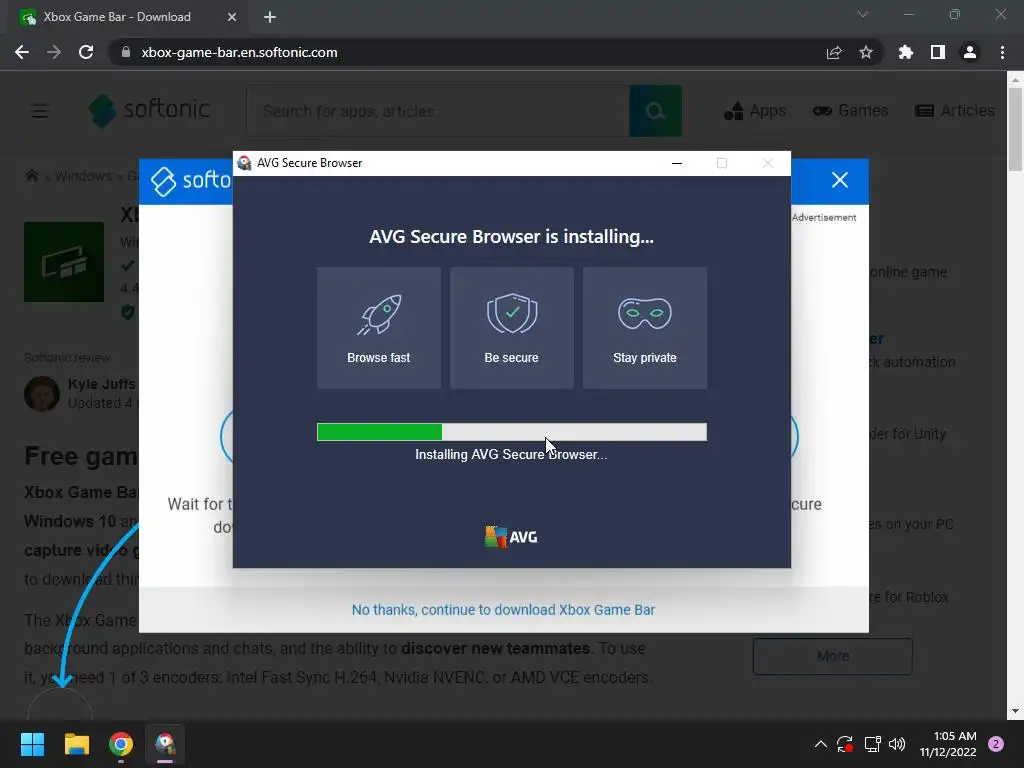Click the sync tray icon
This screenshot has width=1024, height=768.
(845, 744)
